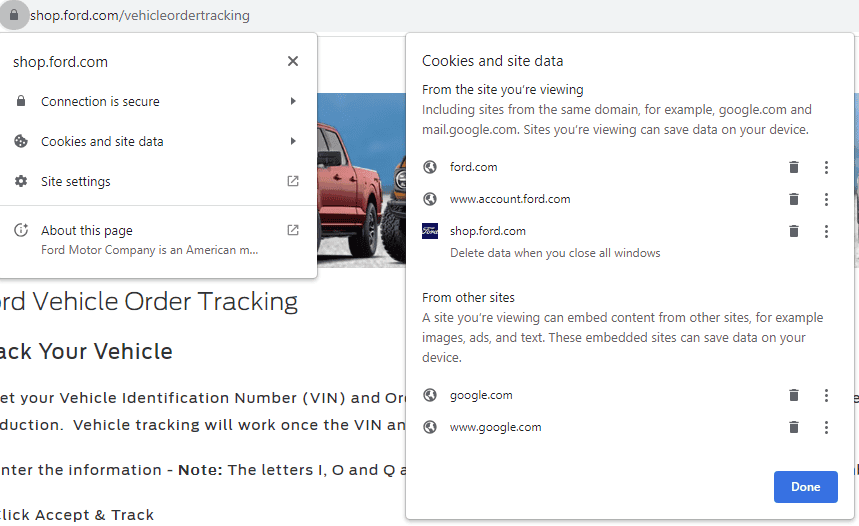Click the Done button
859x526 pixels.
pos(805,487)
